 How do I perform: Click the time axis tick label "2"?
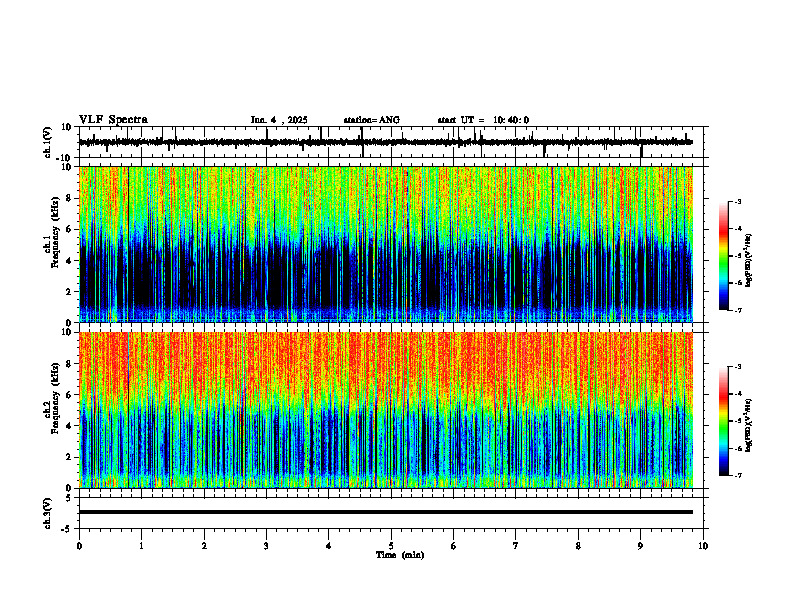pos(204,546)
